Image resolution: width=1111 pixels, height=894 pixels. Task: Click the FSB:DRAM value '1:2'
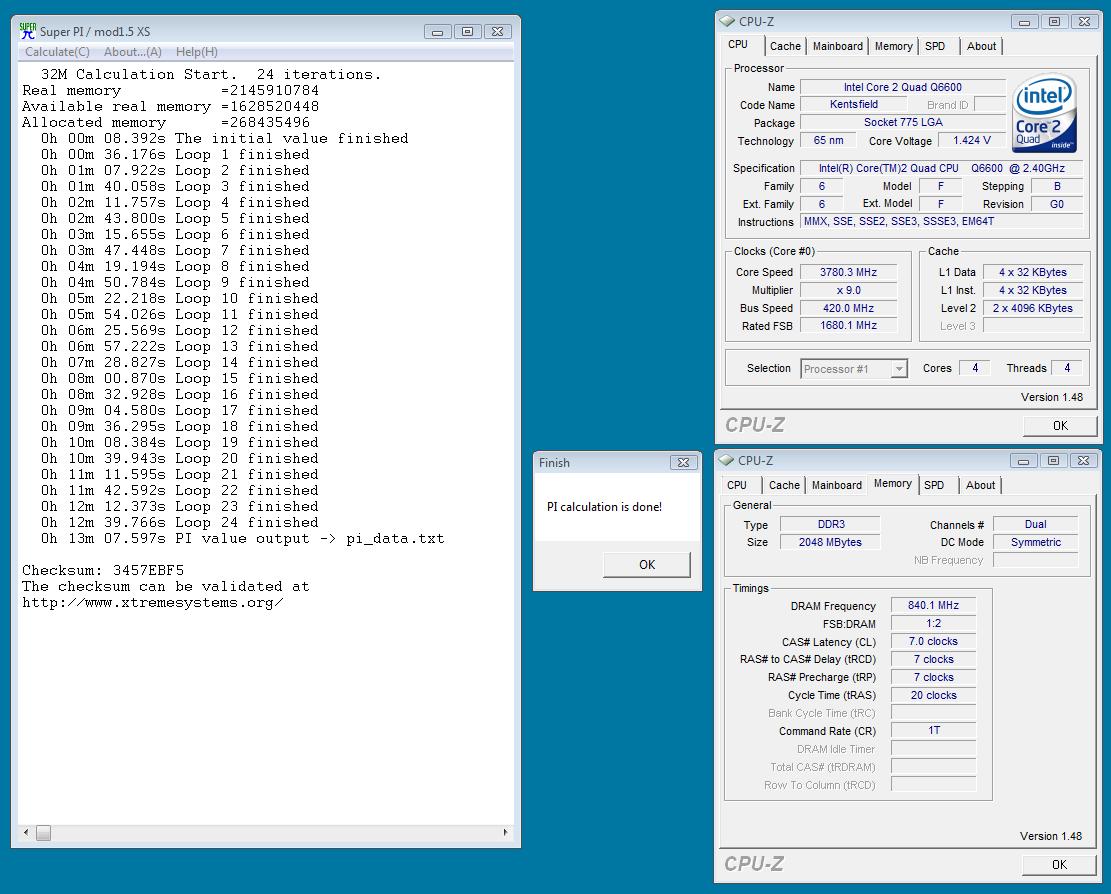[933, 623]
